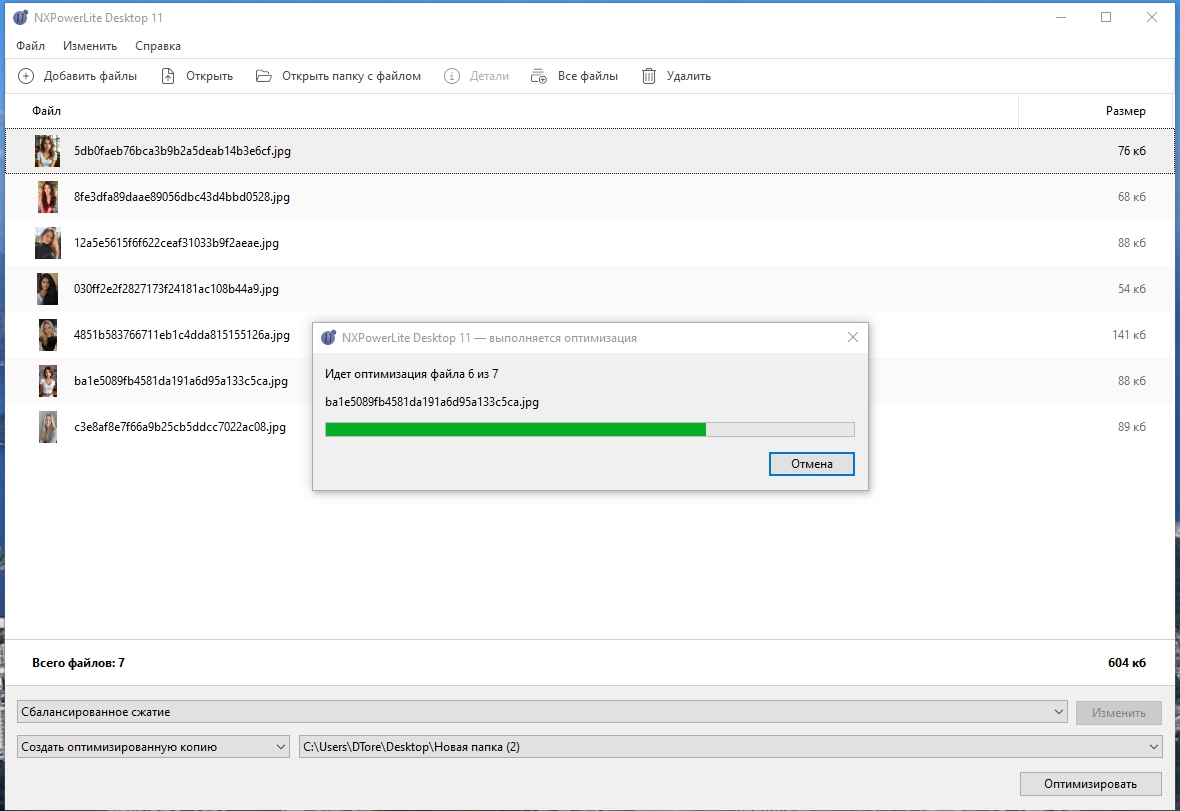Click the 89 кб size value
1180x811 pixels.
[1131, 427]
